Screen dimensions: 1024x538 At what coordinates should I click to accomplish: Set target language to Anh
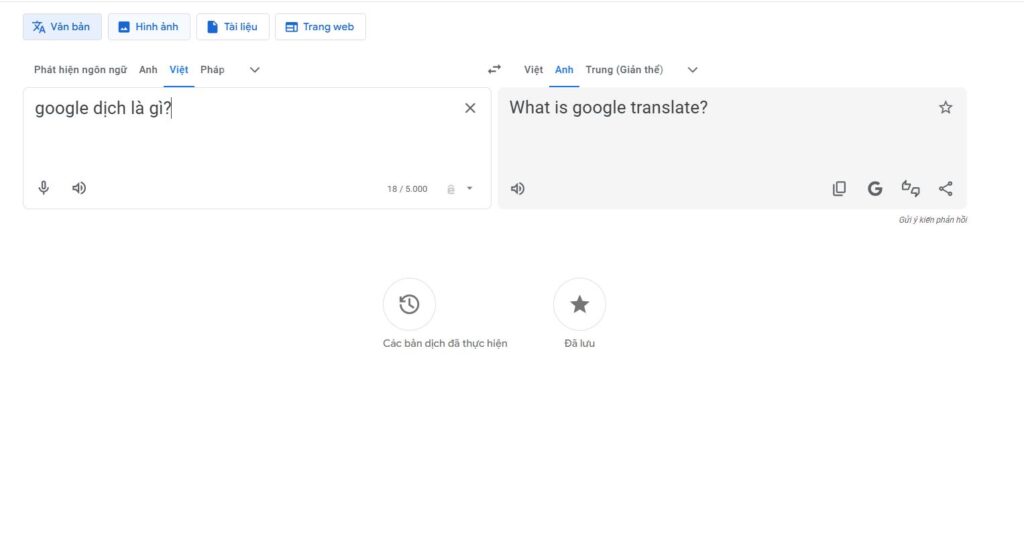coord(564,70)
